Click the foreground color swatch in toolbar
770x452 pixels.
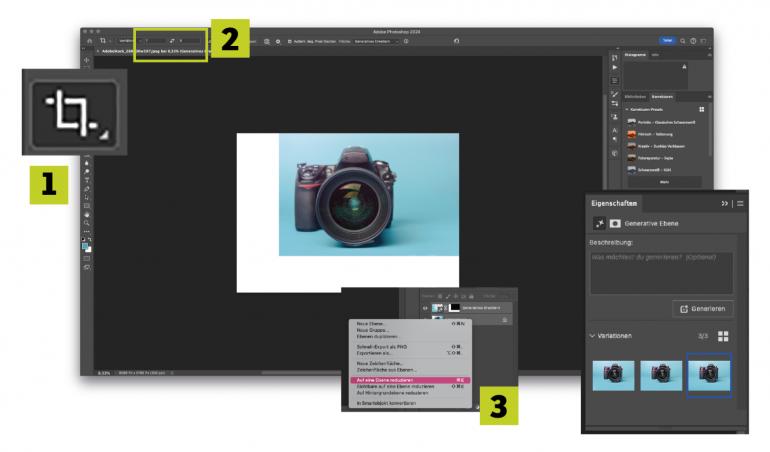tap(86, 243)
